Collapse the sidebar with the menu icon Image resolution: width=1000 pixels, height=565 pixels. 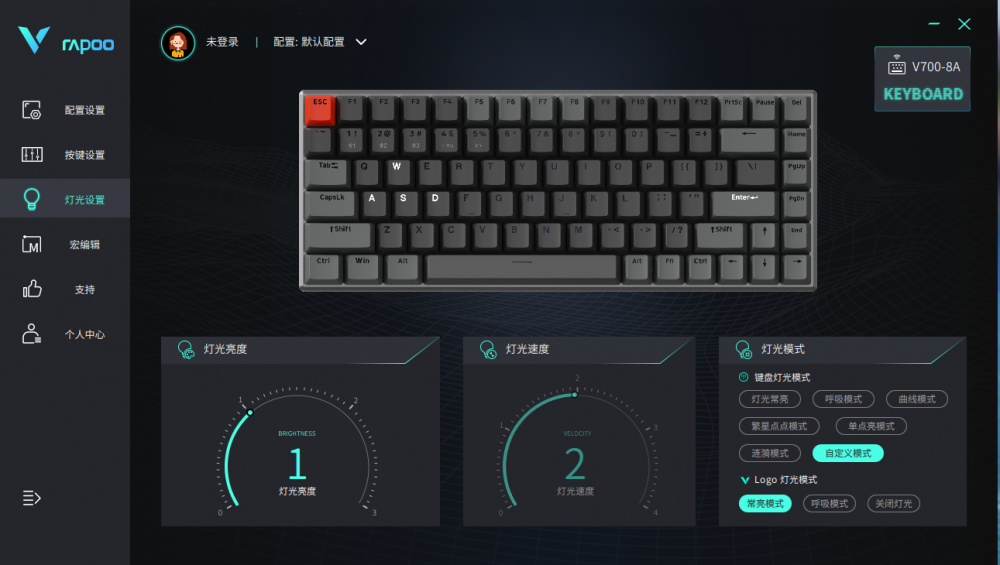[x=31, y=497]
